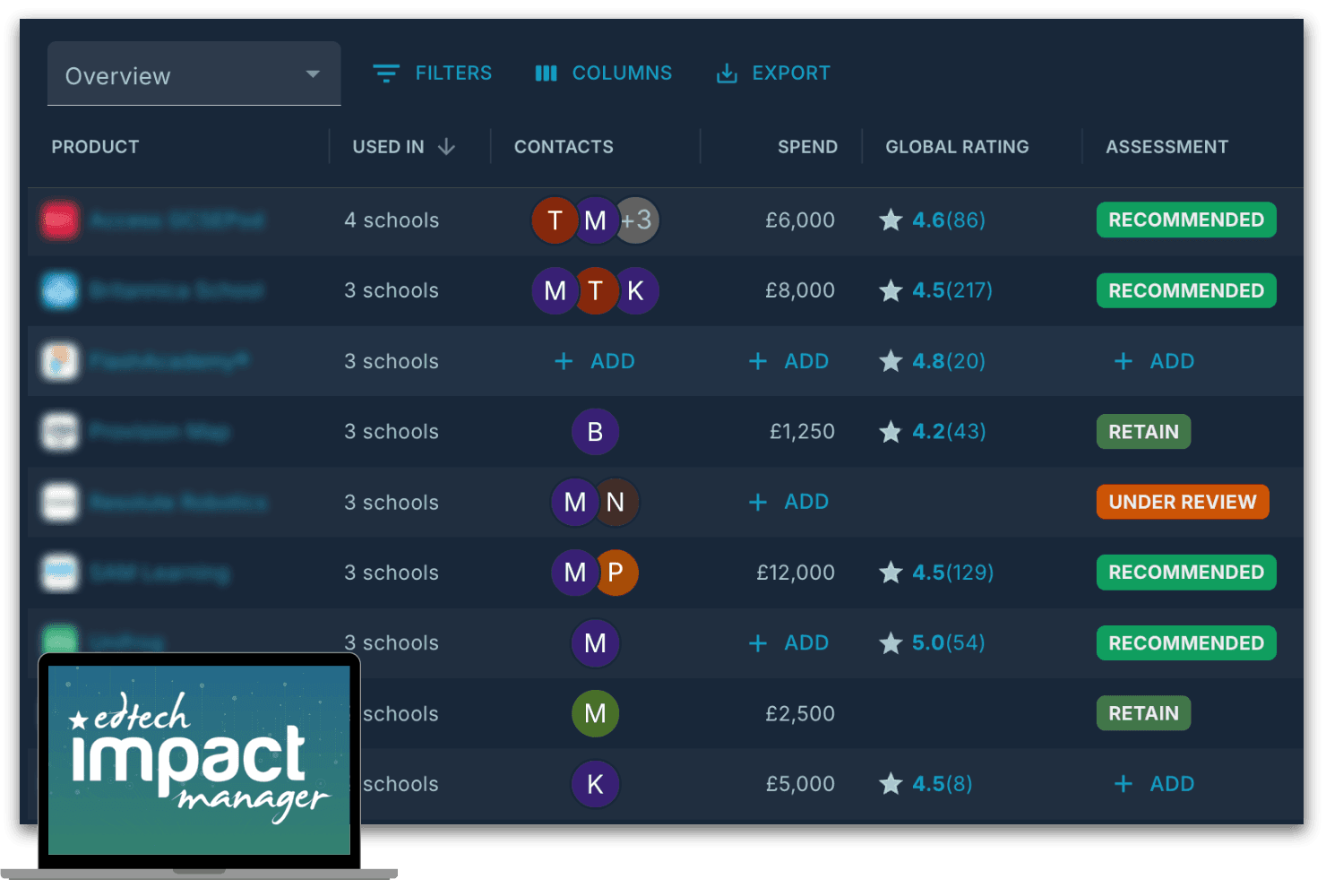Show the +3 more contacts badge
The width and height of the screenshot is (1343, 896).
[638, 220]
